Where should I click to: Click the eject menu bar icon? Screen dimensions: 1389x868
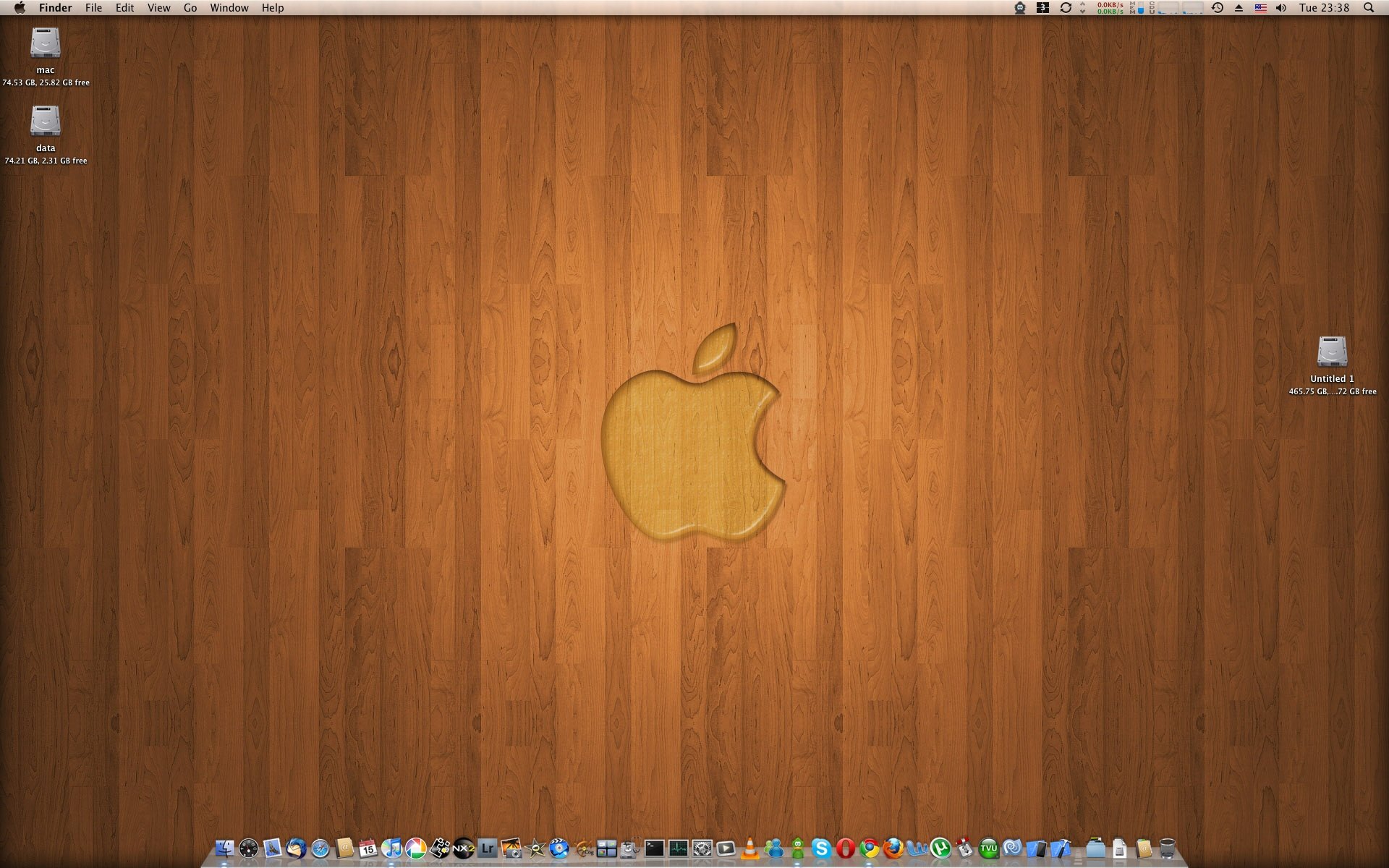(x=1239, y=8)
